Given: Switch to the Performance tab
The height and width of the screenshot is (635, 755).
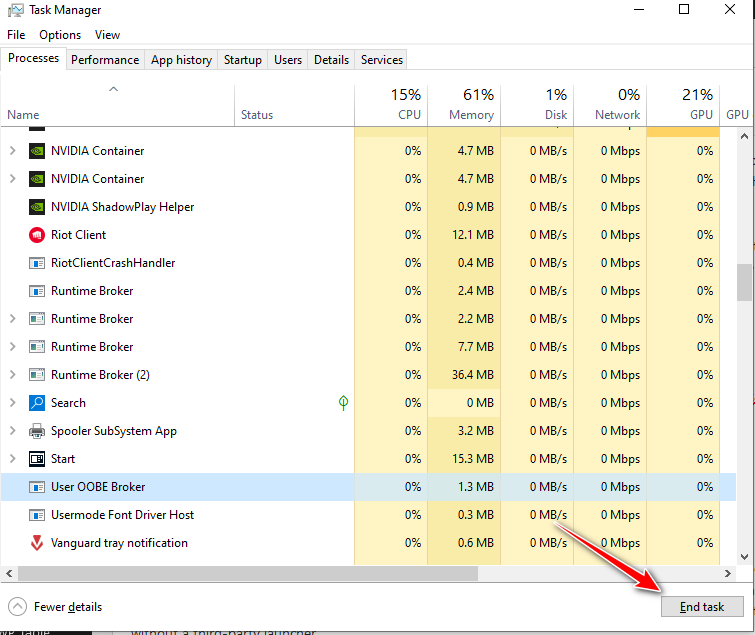Looking at the screenshot, I should 105,60.
